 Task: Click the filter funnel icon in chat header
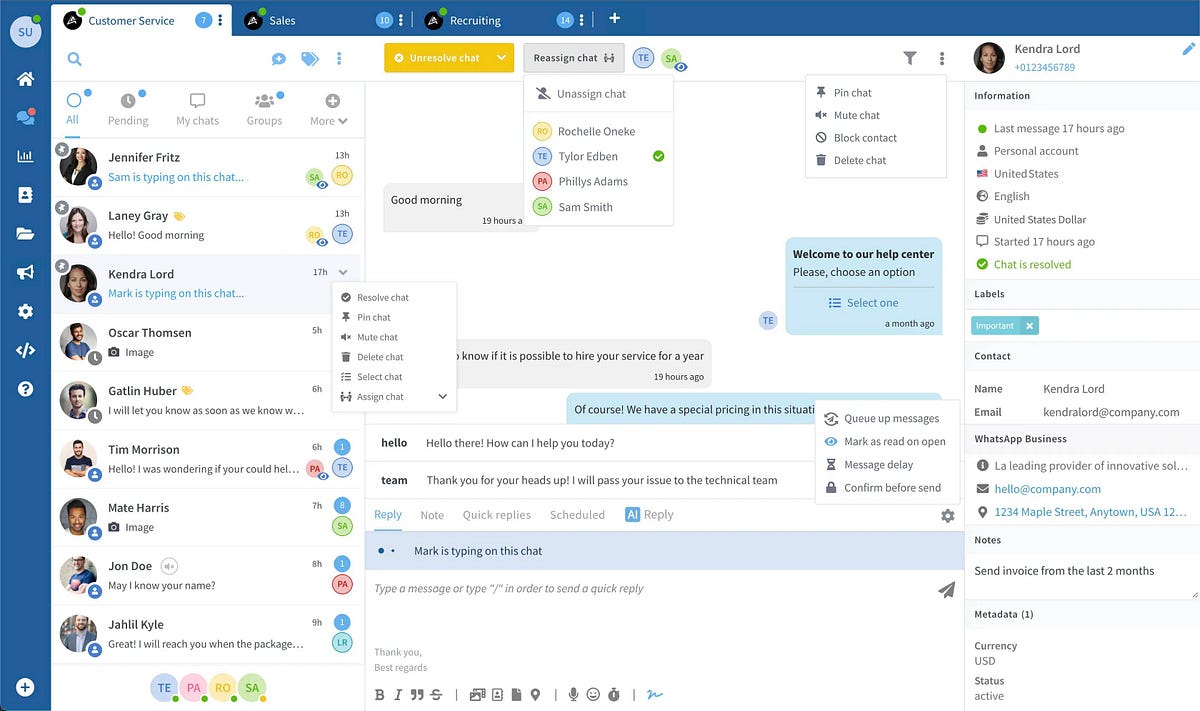909,59
